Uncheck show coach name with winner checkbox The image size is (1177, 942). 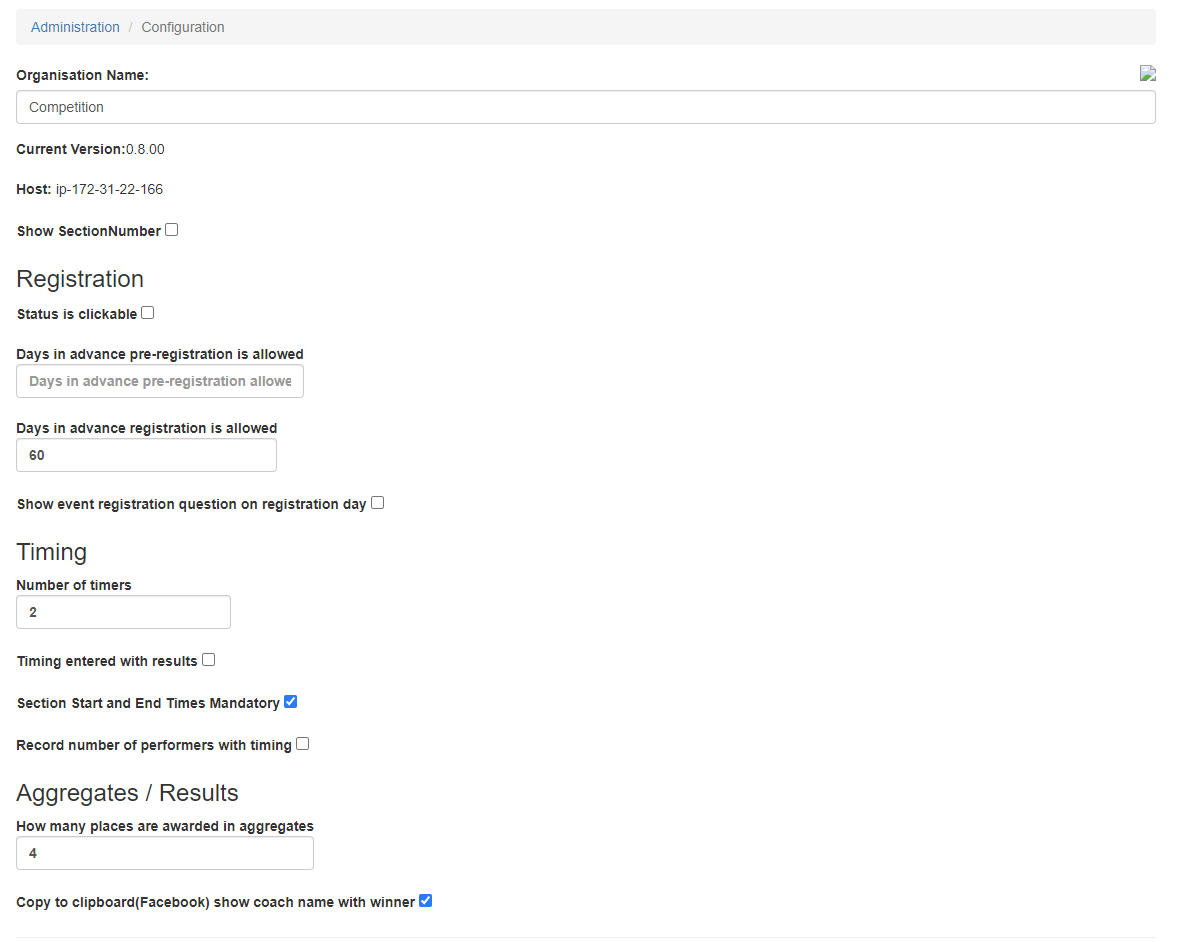[x=426, y=901]
